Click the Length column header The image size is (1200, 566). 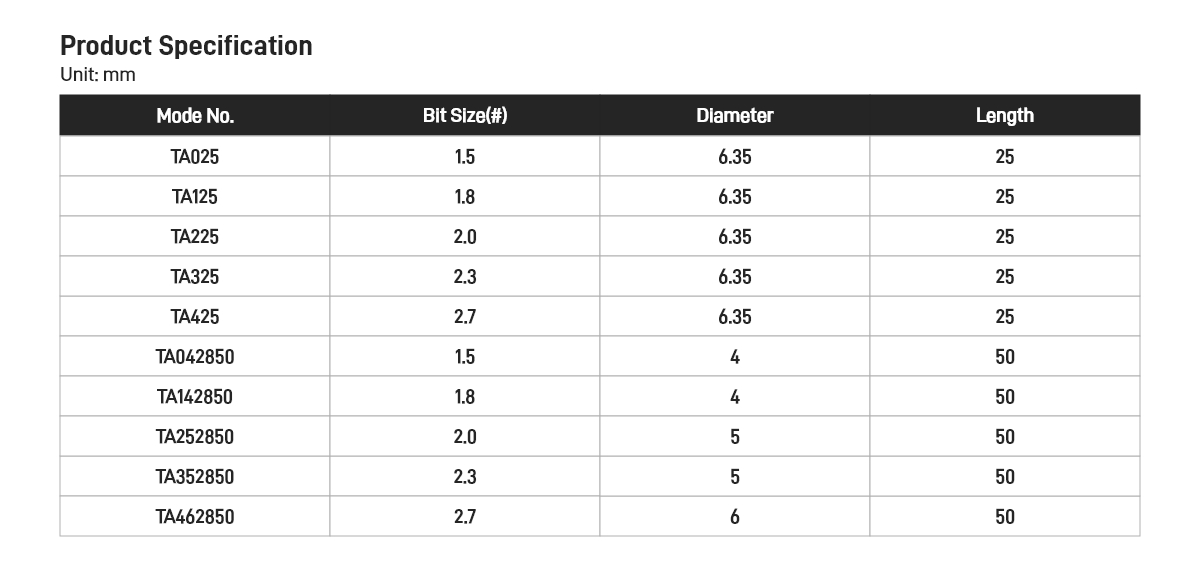point(1005,116)
